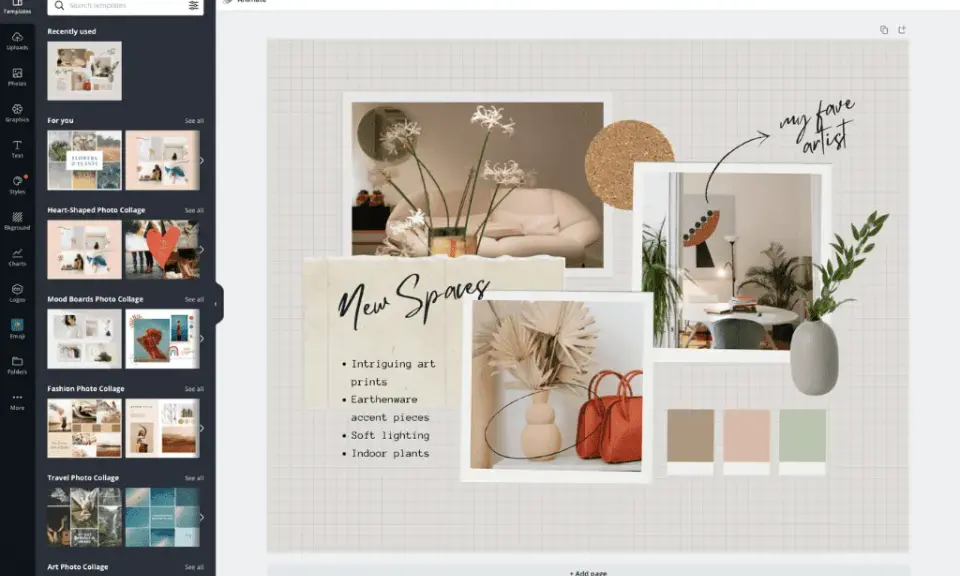The image size is (960, 576).
Task: Open the Photos sidebar tab
Action: click(x=17, y=77)
